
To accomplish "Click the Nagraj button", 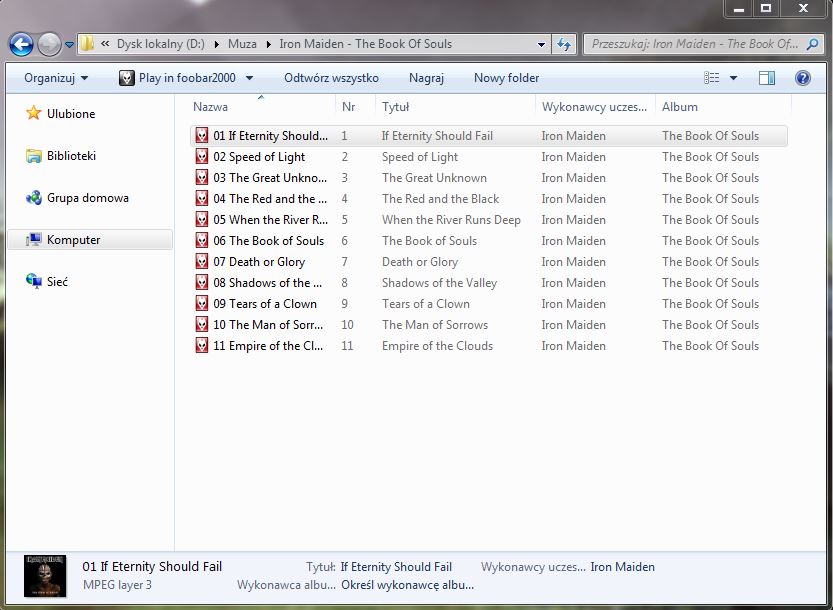I will click(426, 78).
